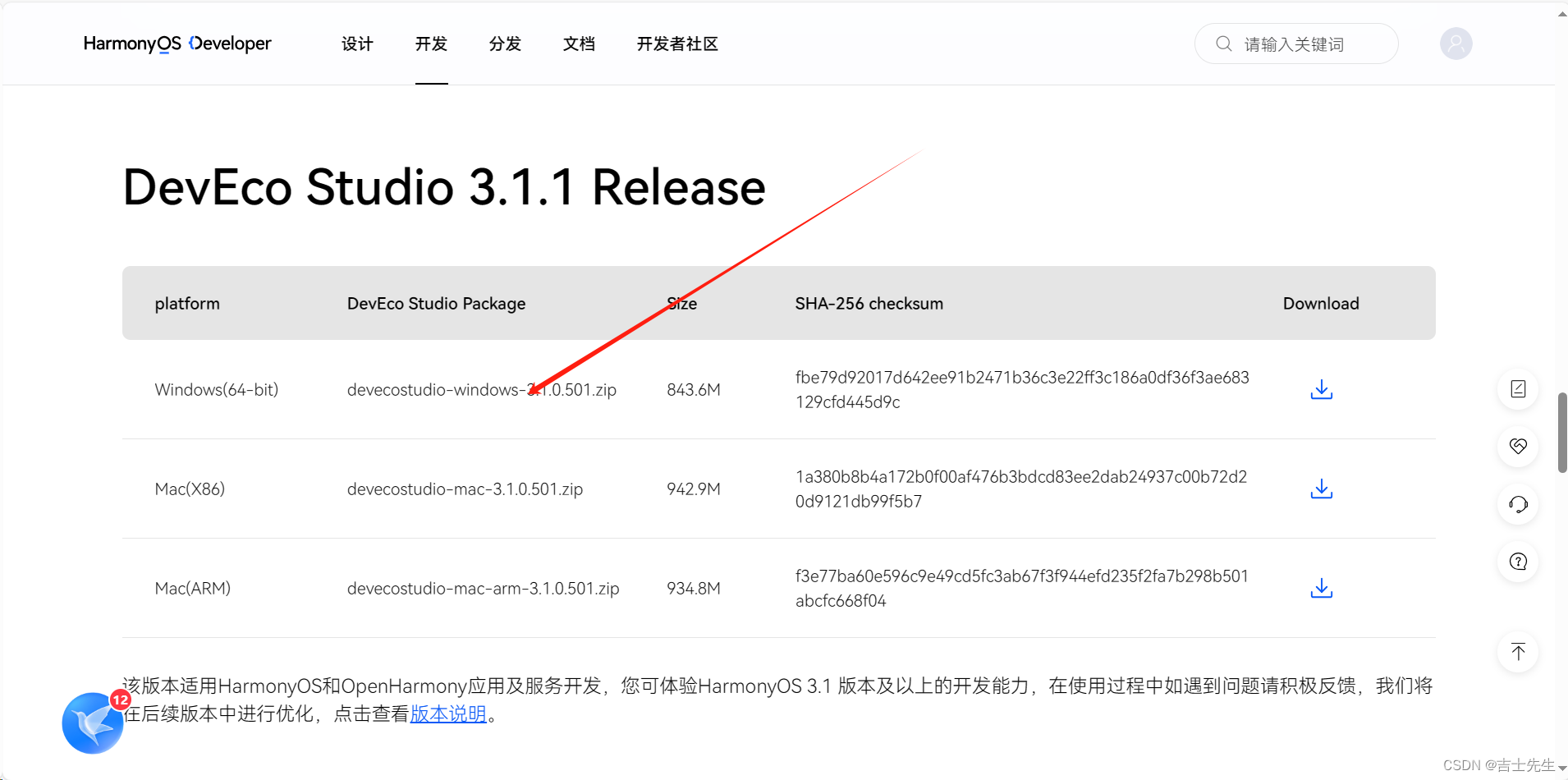1568x780 pixels.
Task: Download the Mac(X86) package
Action: pos(1322,489)
